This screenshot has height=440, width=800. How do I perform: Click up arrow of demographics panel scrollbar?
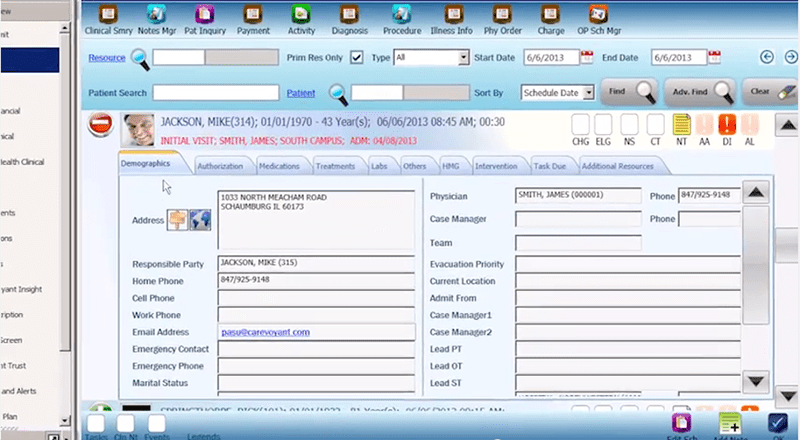(x=756, y=192)
